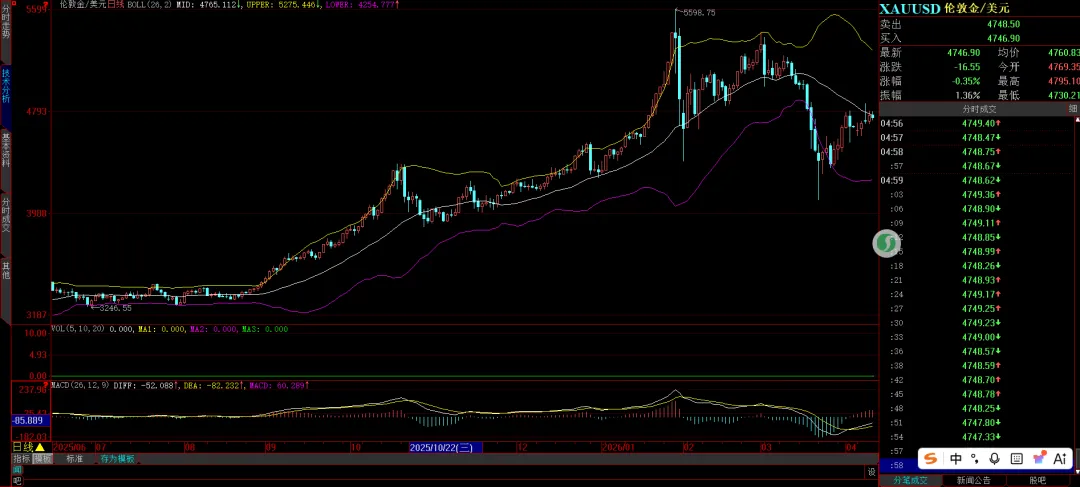Click the 振幅 value 1.36%

[968, 96]
